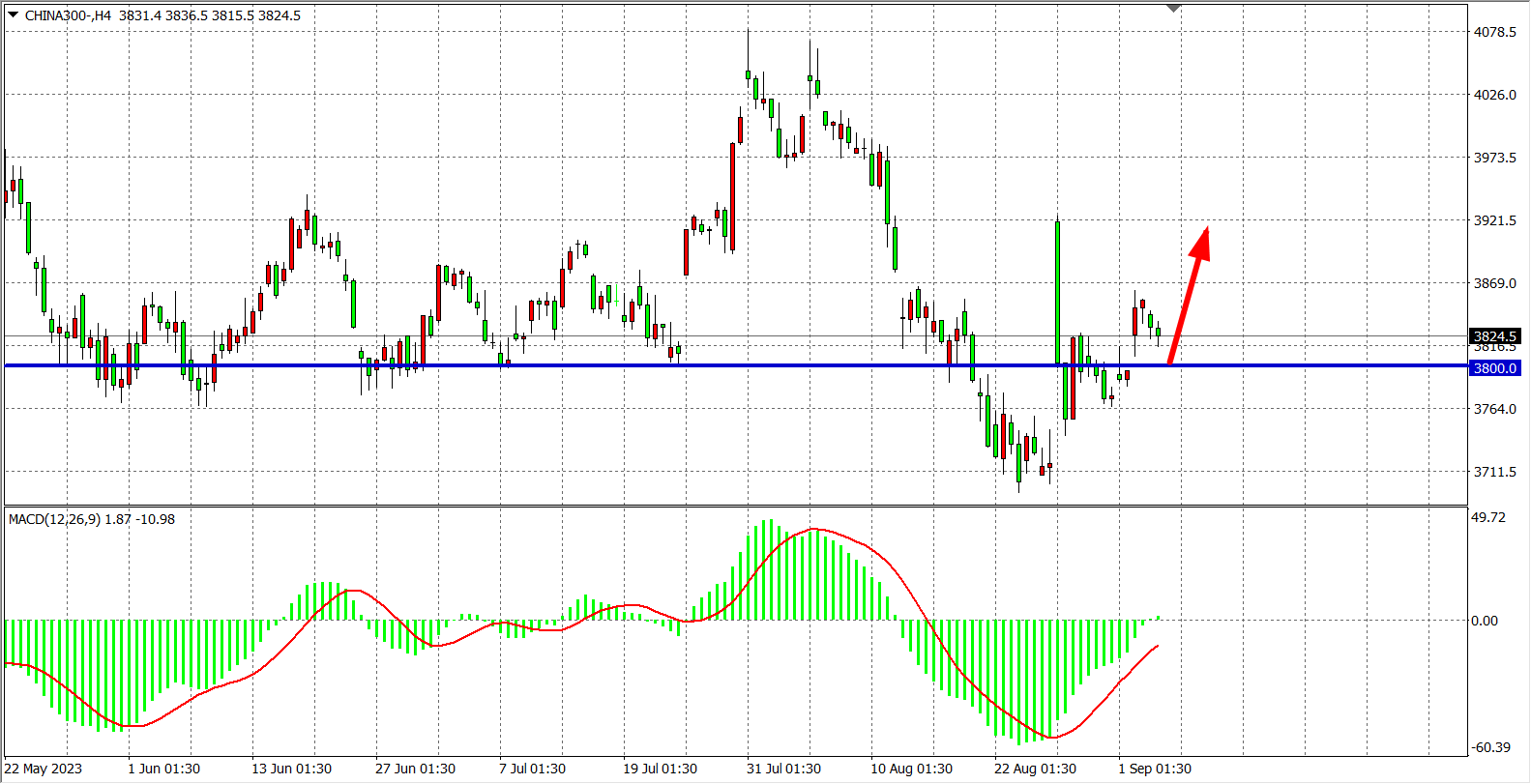Click the -60.39 MACD scale value
Viewport: 1531px width, 784px height.
1490,747
